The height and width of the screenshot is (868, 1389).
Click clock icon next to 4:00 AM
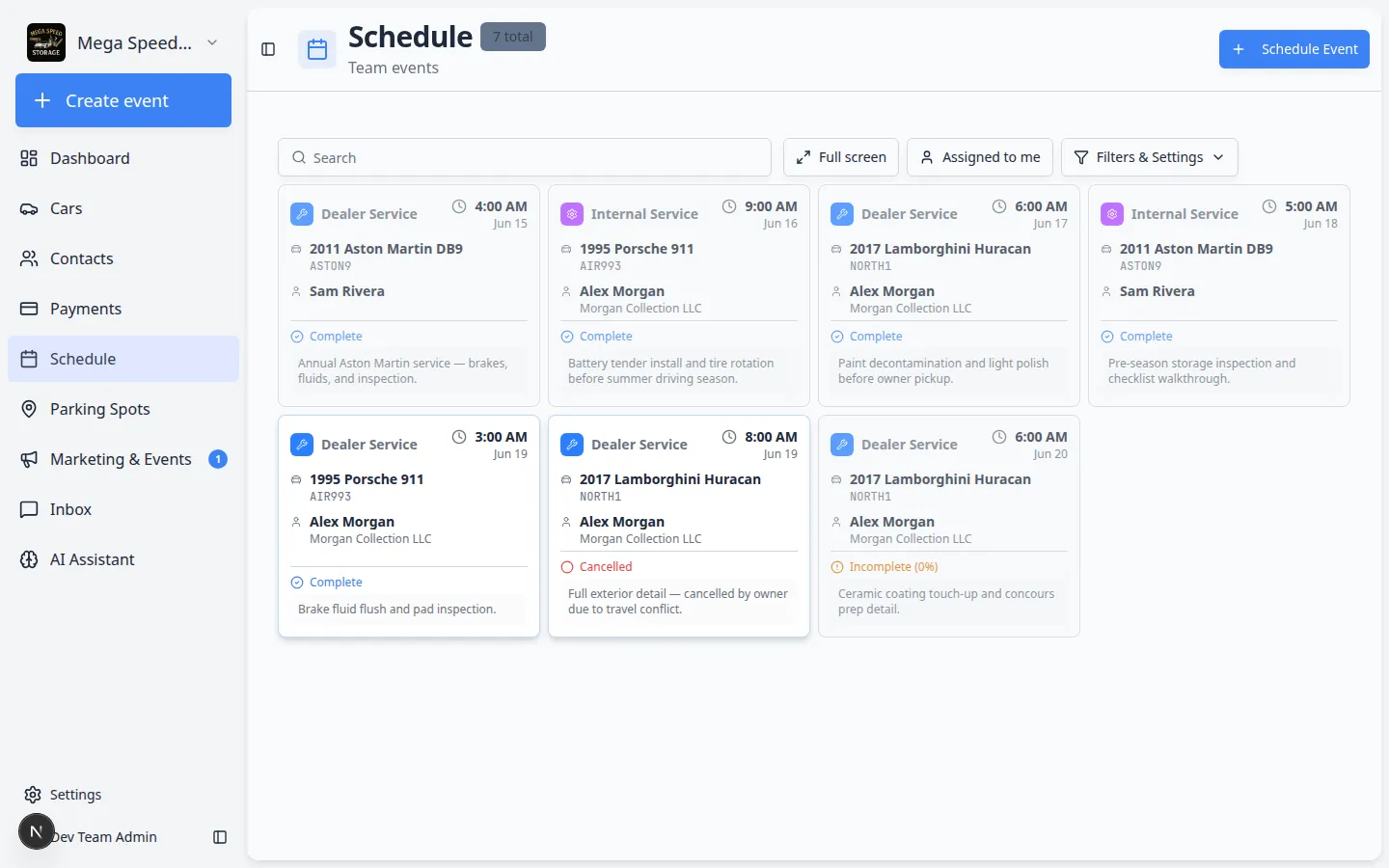(459, 206)
